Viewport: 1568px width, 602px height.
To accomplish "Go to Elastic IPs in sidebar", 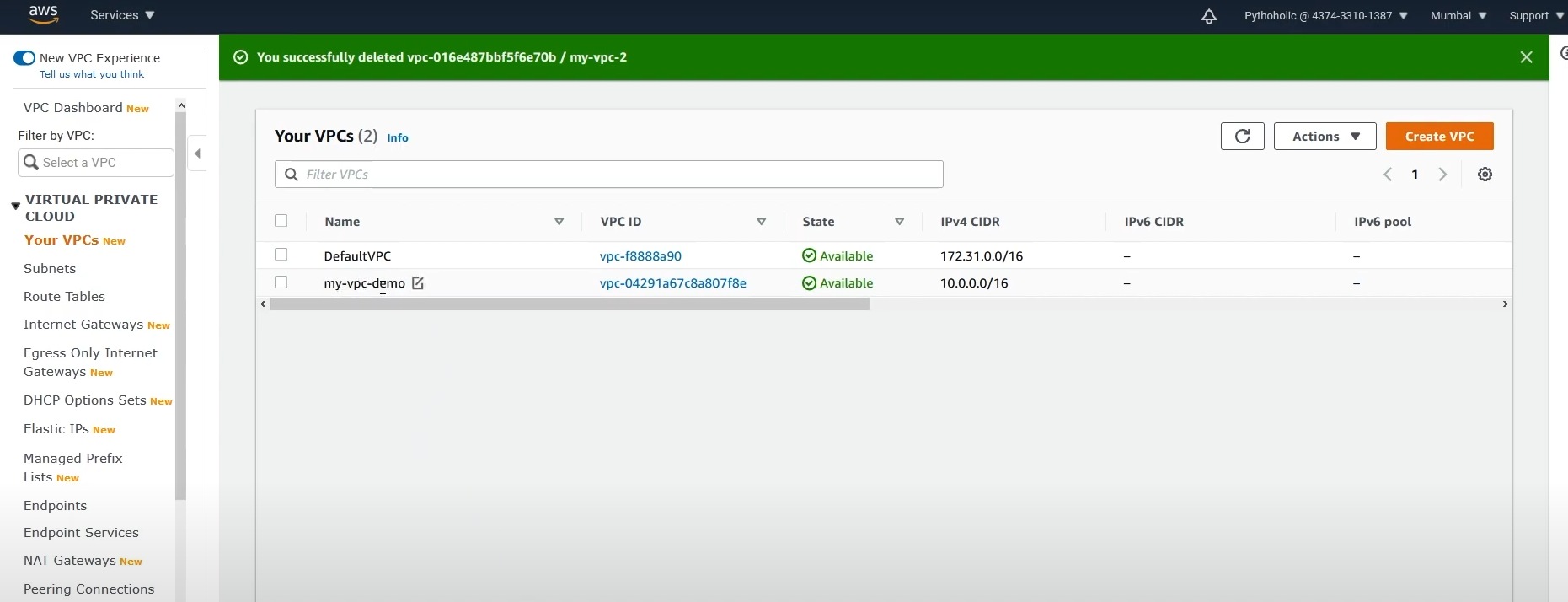I will coord(56,429).
